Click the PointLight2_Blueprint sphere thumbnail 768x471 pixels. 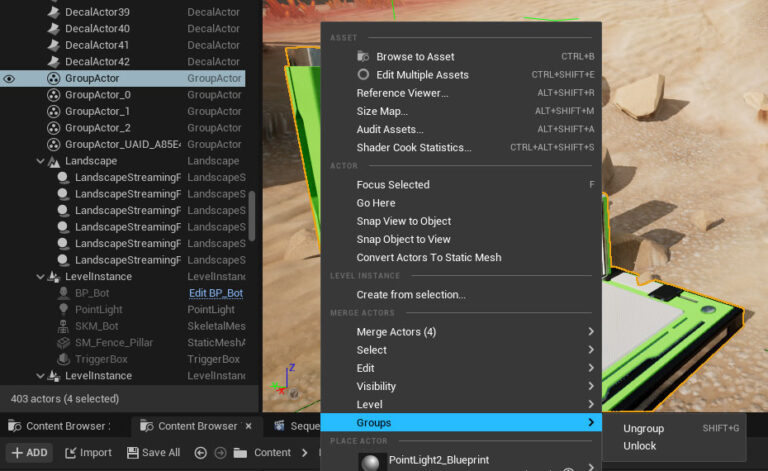[x=371, y=461]
